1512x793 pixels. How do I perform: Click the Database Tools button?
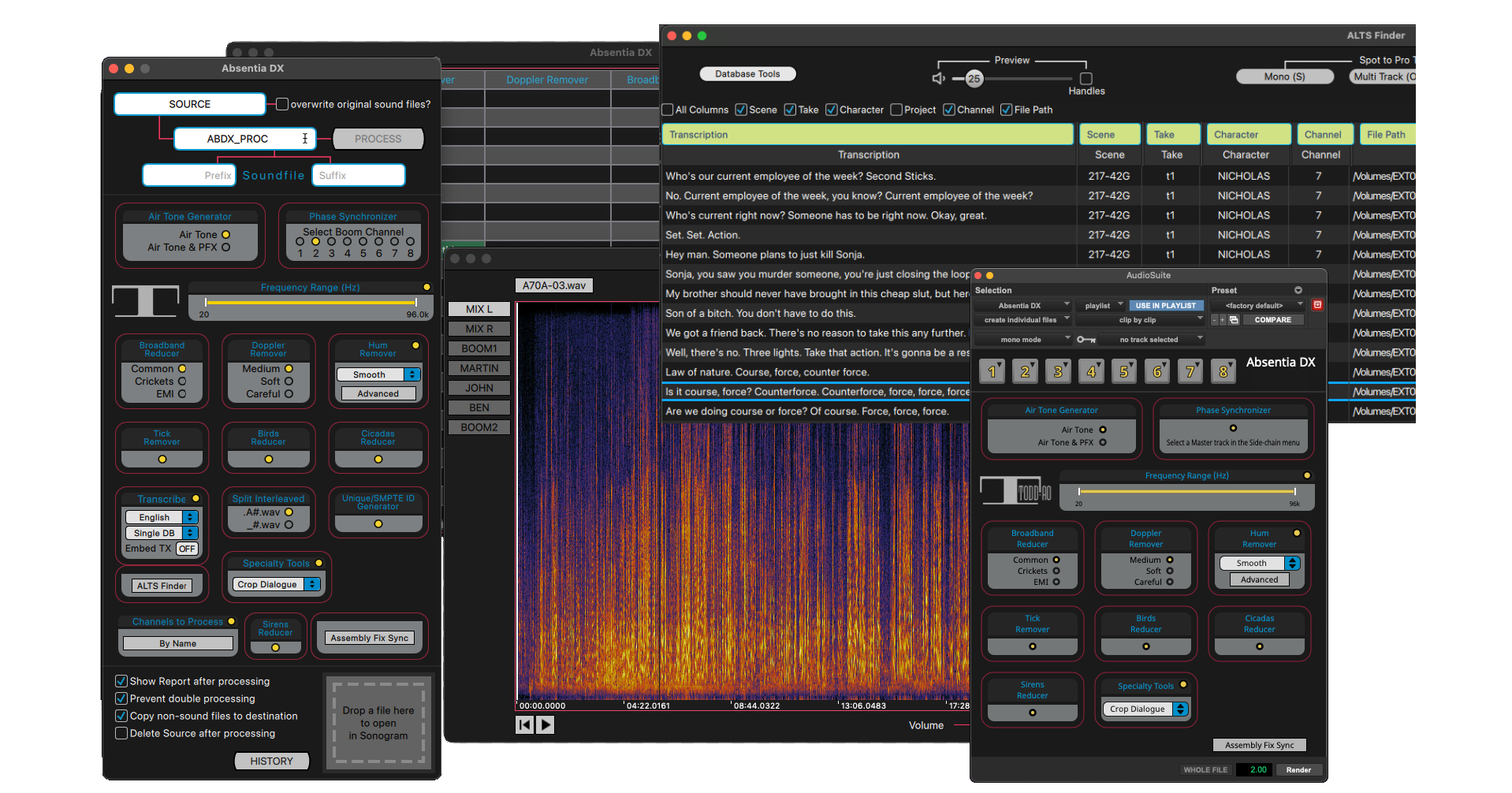(747, 74)
